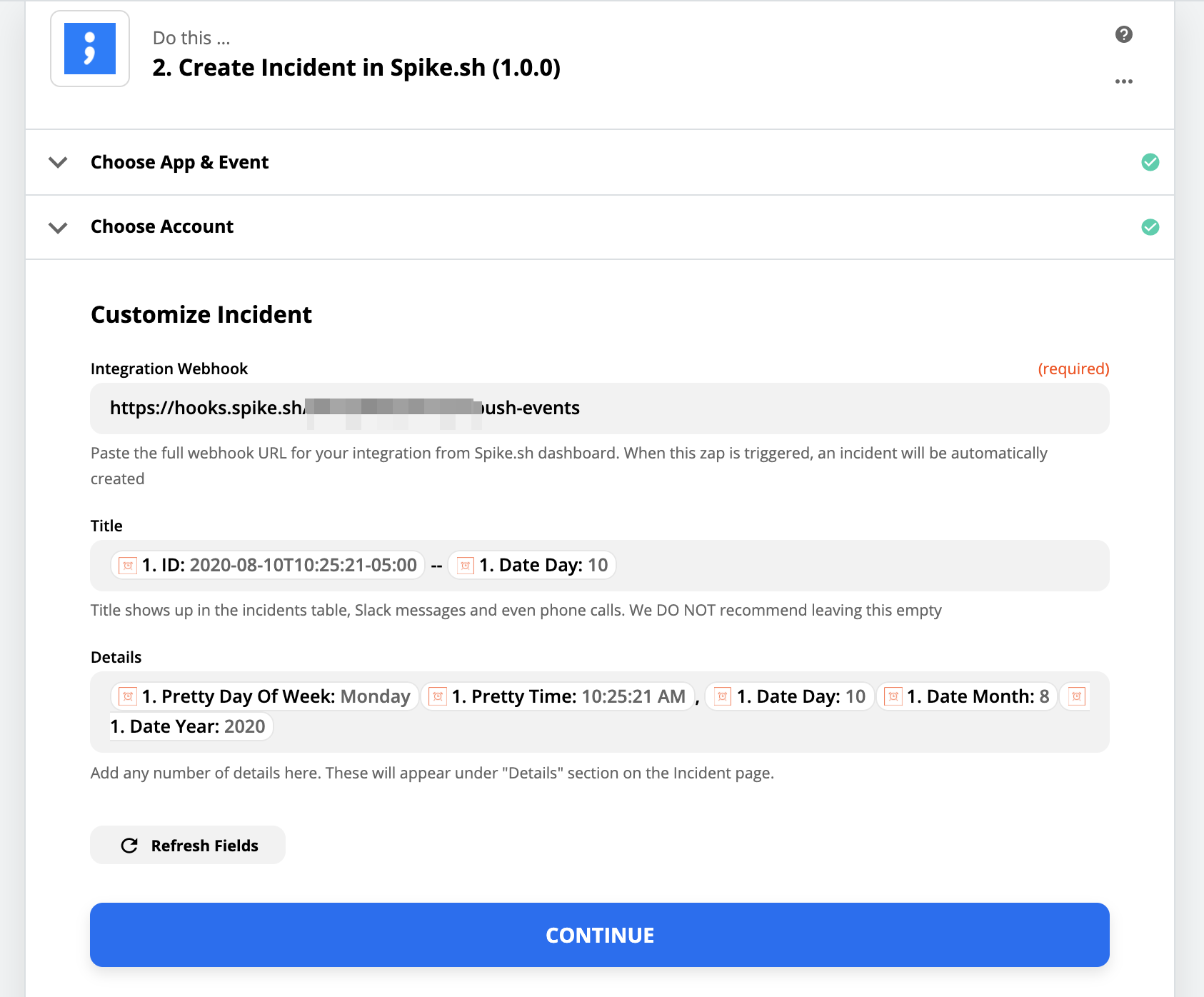Click into the Integration Webhook URL field
Image resolution: width=1204 pixels, height=997 pixels.
click(x=600, y=409)
